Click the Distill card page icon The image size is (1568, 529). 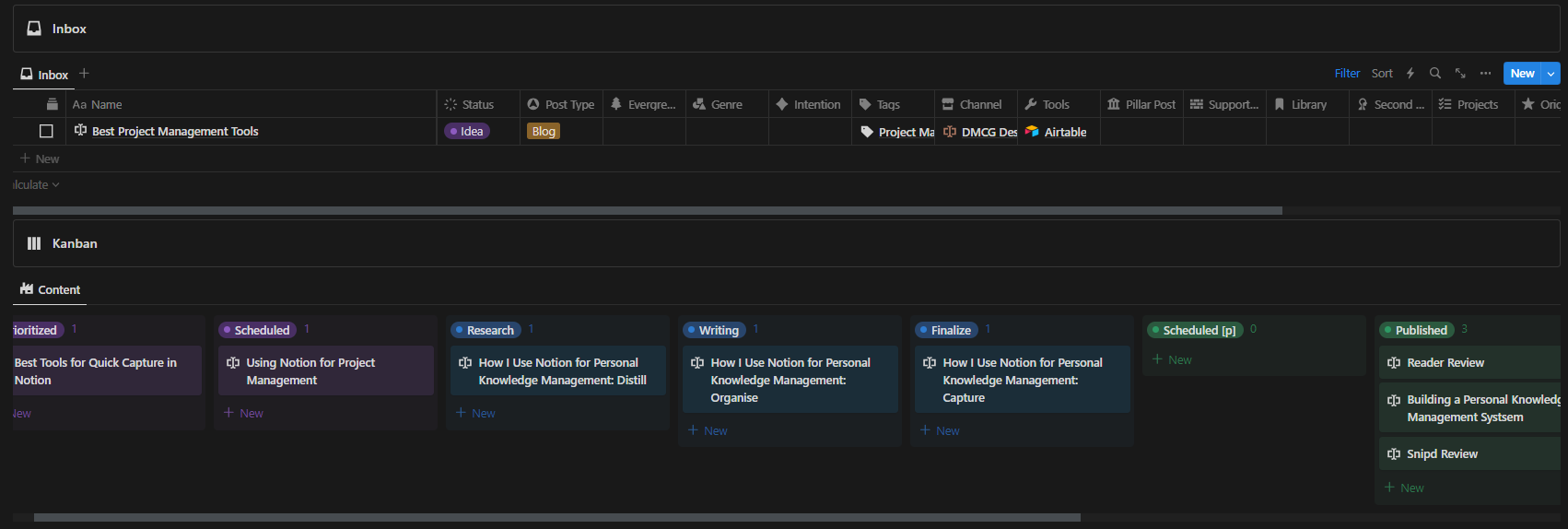[465, 363]
